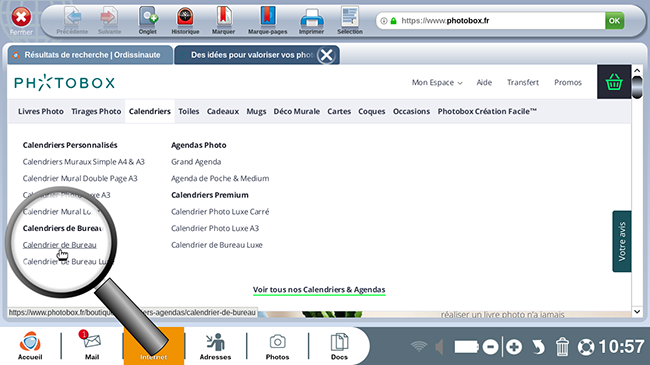Open the Aide link

484,82
